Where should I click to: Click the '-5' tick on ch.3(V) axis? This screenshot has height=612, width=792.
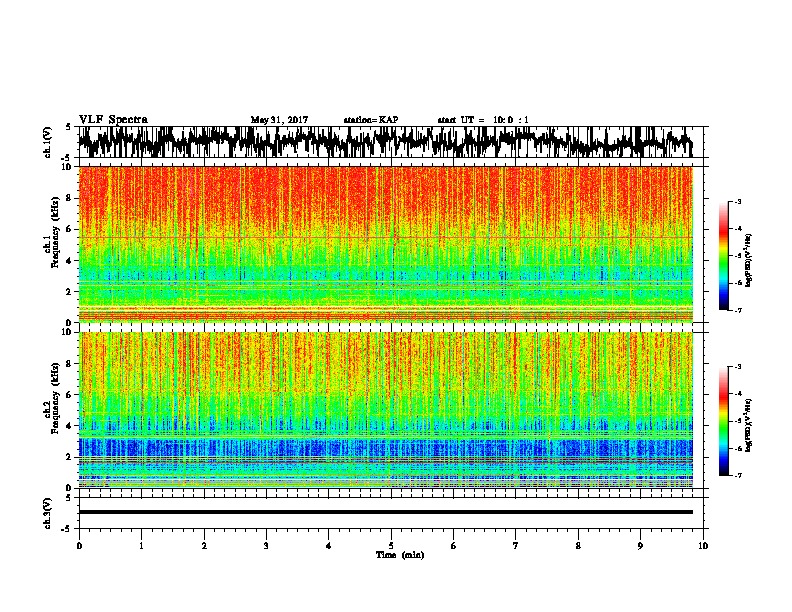click(67, 529)
